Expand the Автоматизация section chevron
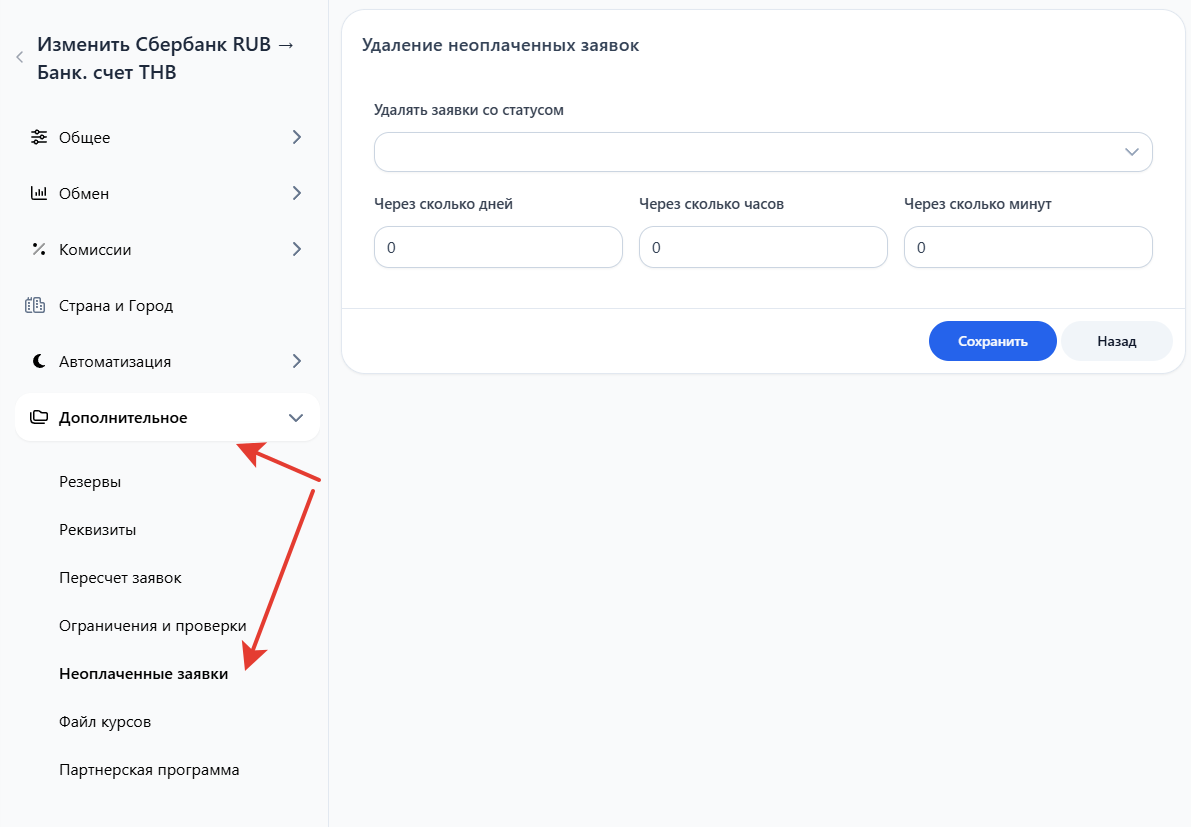 click(x=296, y=361)
